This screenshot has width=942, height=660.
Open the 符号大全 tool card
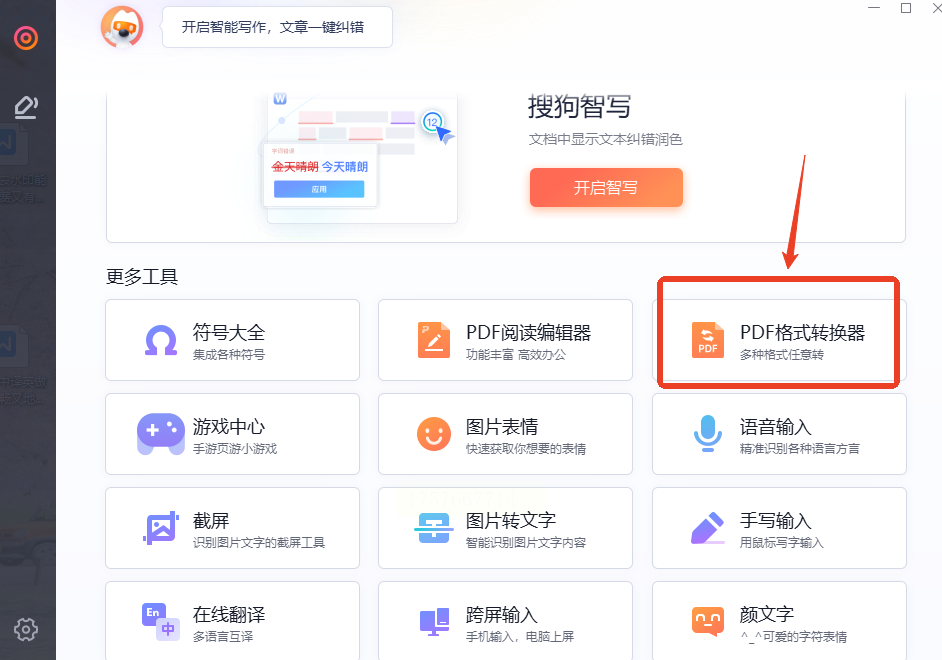point(232,340)
